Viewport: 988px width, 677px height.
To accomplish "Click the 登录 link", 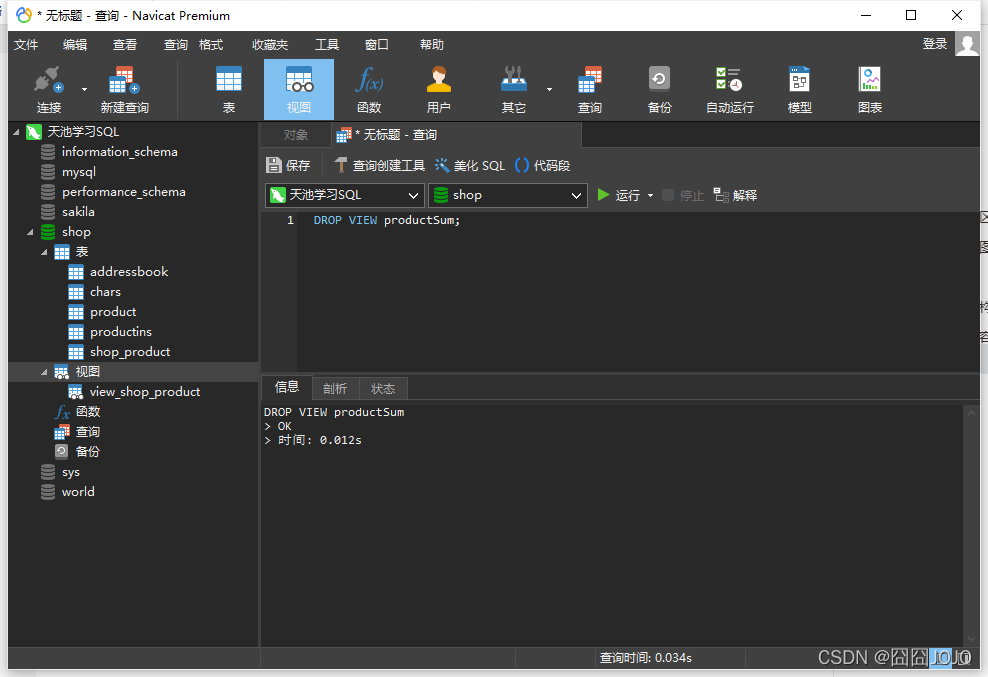I will pos(935,43).
